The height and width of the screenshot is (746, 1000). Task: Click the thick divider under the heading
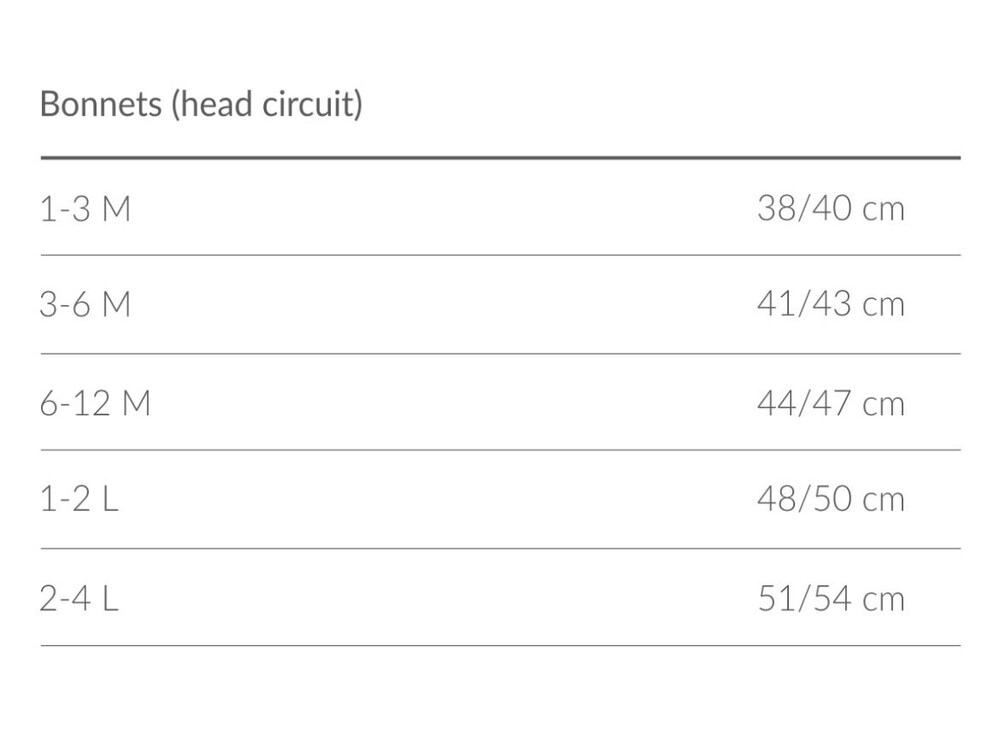click(500, 158)
